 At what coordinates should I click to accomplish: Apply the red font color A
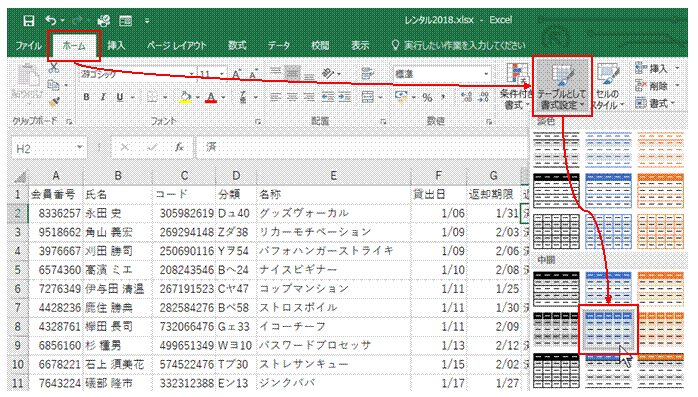tap(211, 97)
